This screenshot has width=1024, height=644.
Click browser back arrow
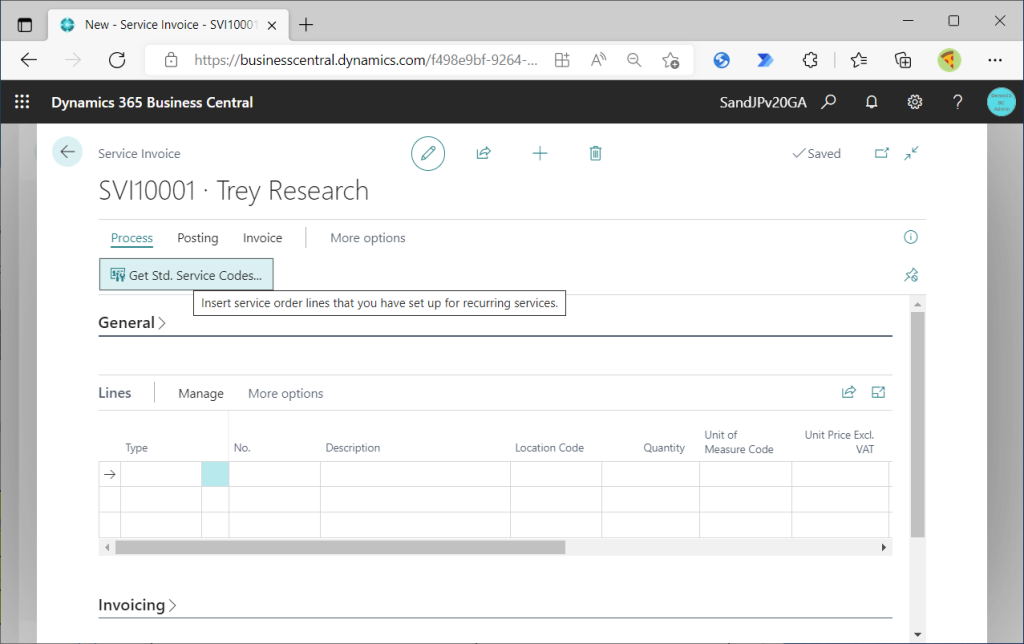click(x=29, y=60)
